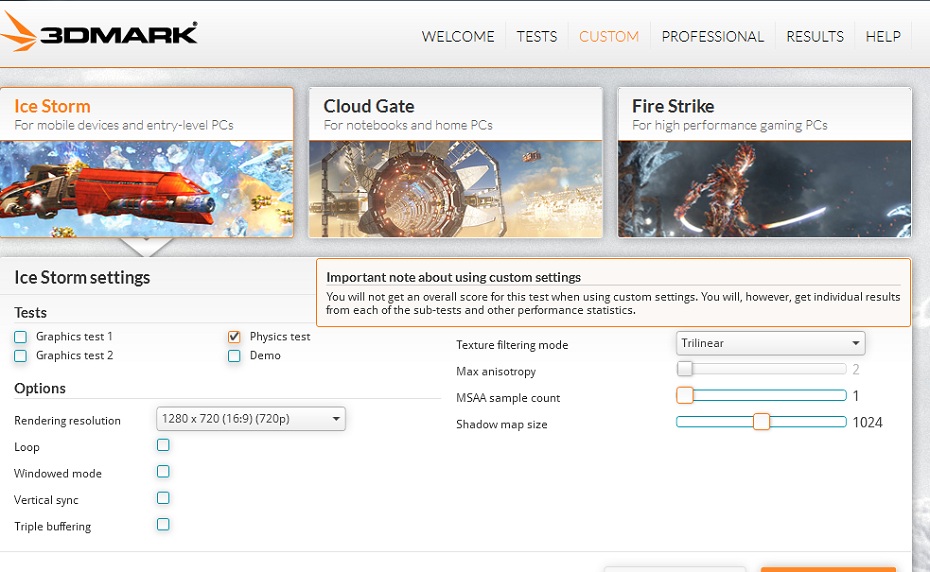
Task: Click the 3DMark logo
Action: click(x=100, y=32)
